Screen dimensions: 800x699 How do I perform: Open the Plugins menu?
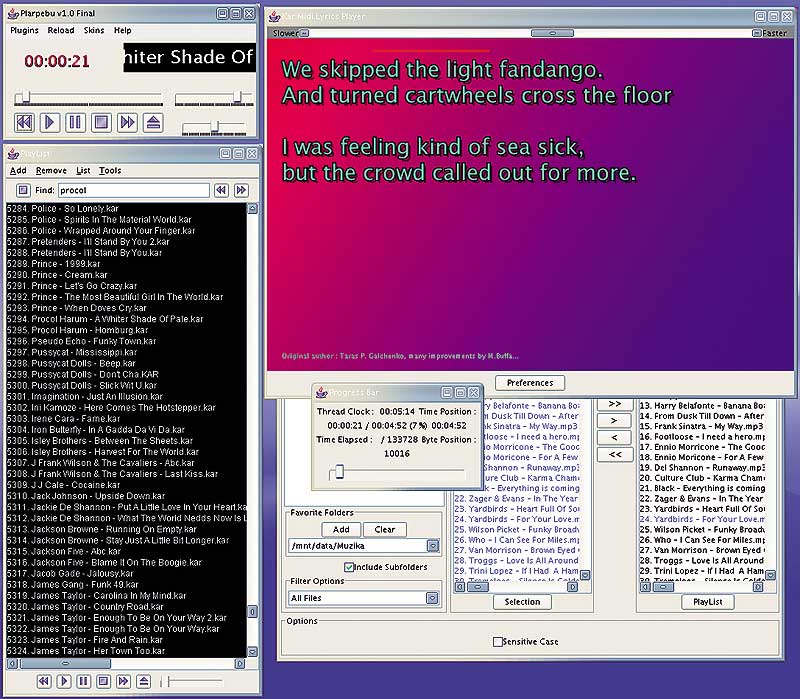24,31
